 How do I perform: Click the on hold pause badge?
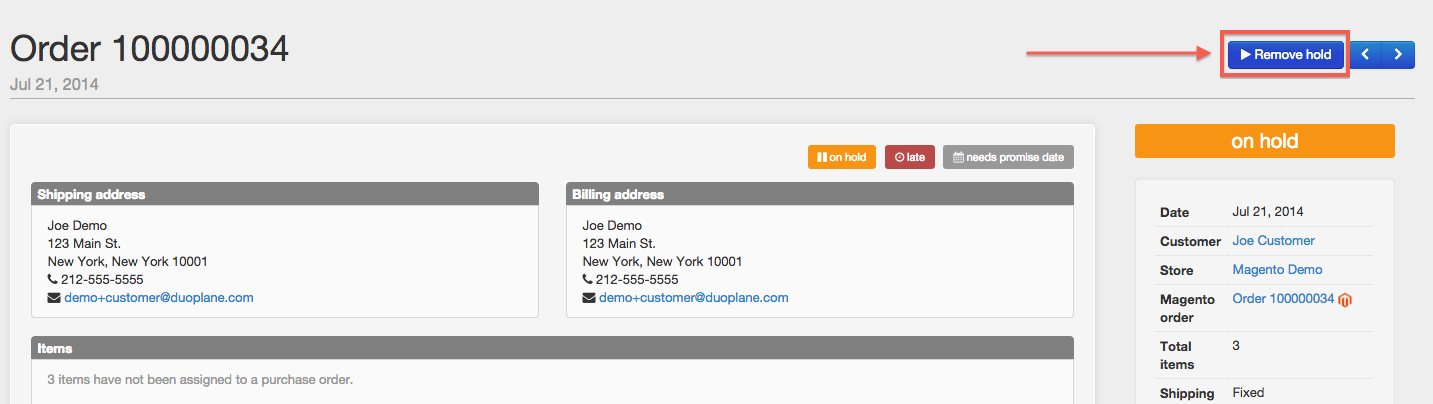pos(842,157)
